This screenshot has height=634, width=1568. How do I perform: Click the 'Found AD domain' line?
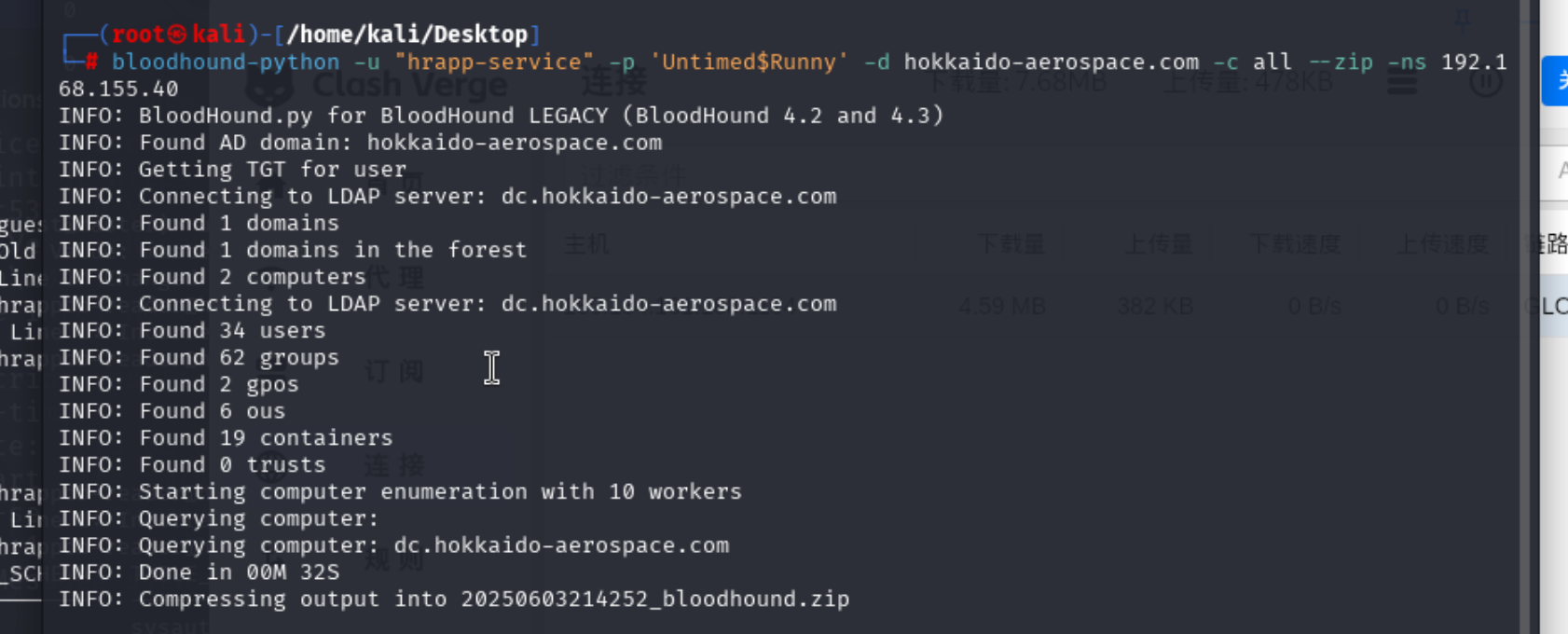pos(361,143)
